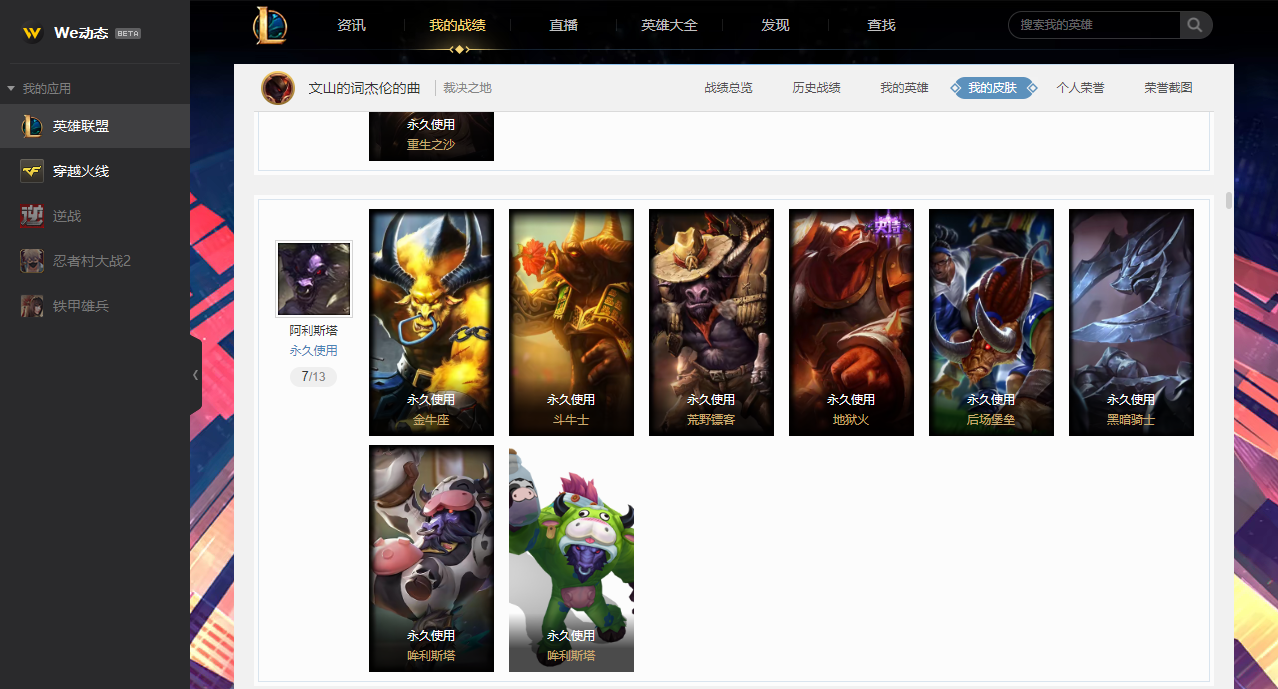The image size is (1278, 689).
Task: Click the summoner avatar icon
Action: point(278,88)
